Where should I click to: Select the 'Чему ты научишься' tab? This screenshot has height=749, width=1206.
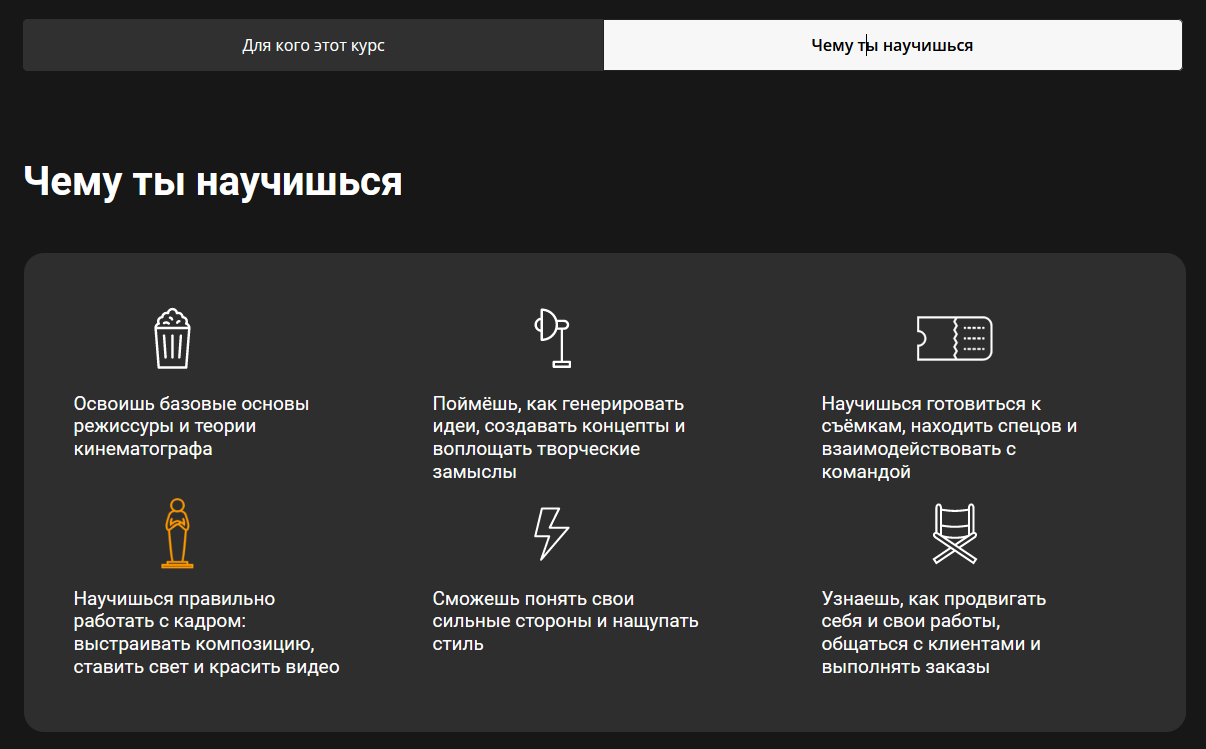coord(892,45)
